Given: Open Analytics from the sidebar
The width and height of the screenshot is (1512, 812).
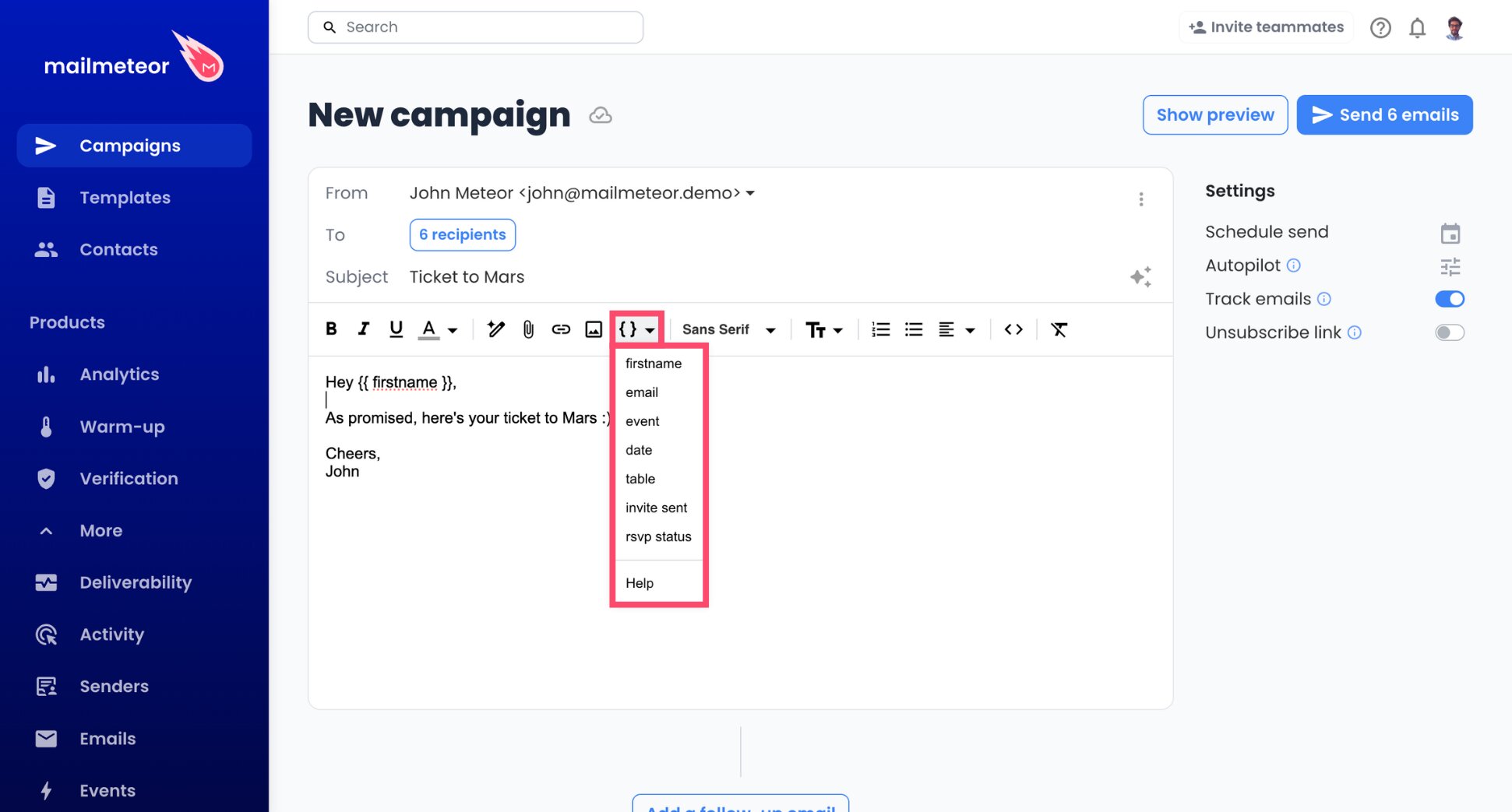Looking at the screenshot, I should pyautogui.click(x=135, y=374).
